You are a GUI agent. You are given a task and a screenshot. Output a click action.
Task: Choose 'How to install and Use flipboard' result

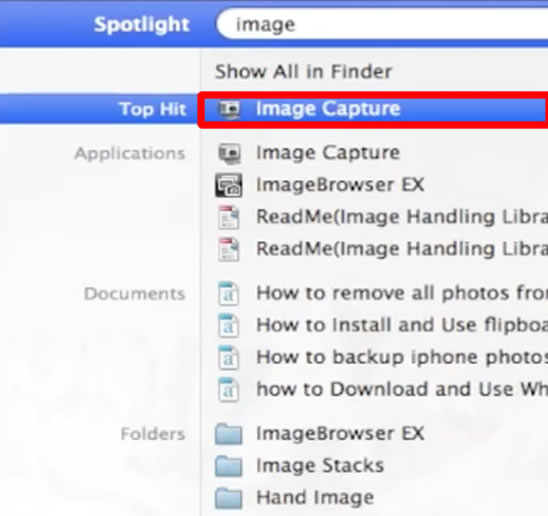click(x=402, y=325)
